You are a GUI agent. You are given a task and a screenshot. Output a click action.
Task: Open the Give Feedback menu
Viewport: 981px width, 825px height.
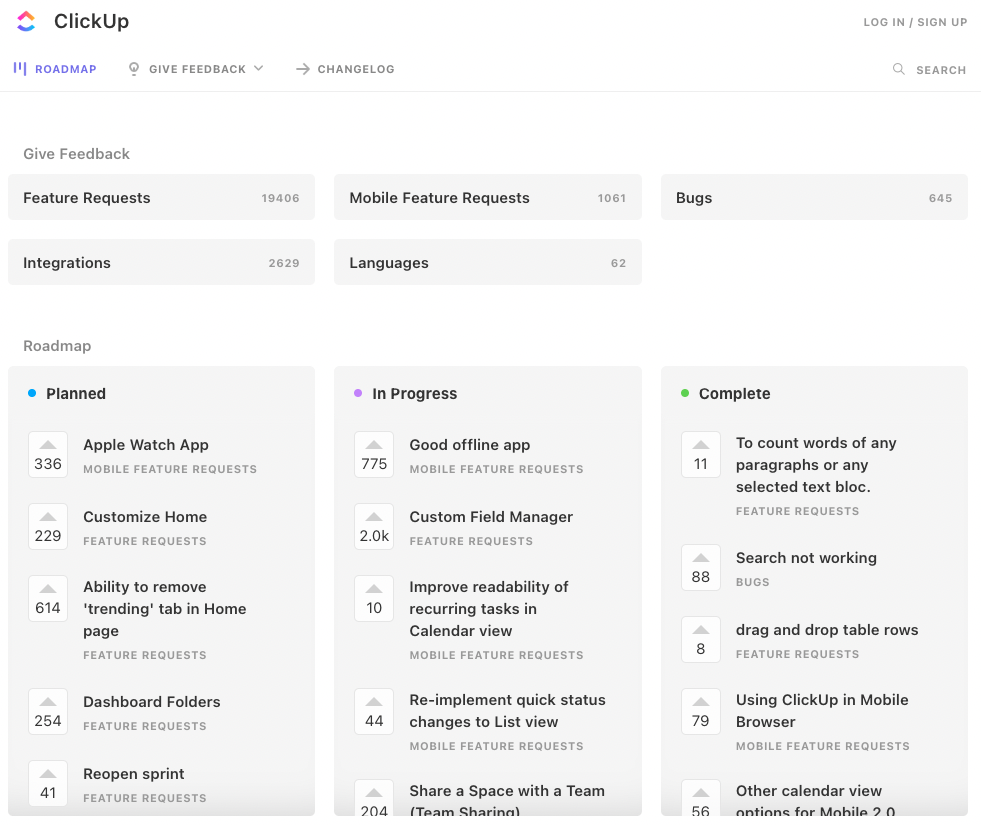point(196,69)
